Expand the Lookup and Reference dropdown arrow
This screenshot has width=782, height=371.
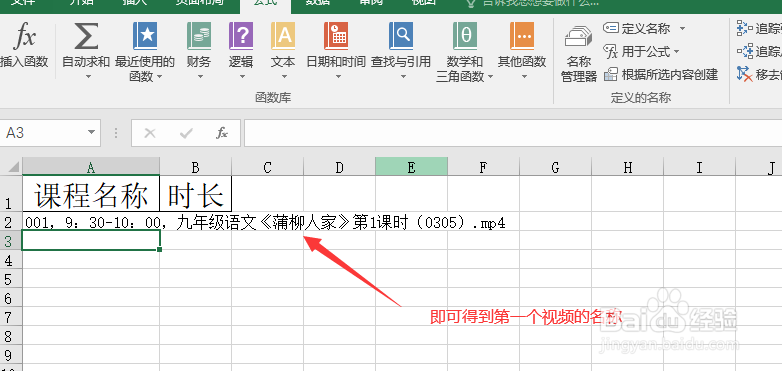pyautogui.click(x=403, y=77)
